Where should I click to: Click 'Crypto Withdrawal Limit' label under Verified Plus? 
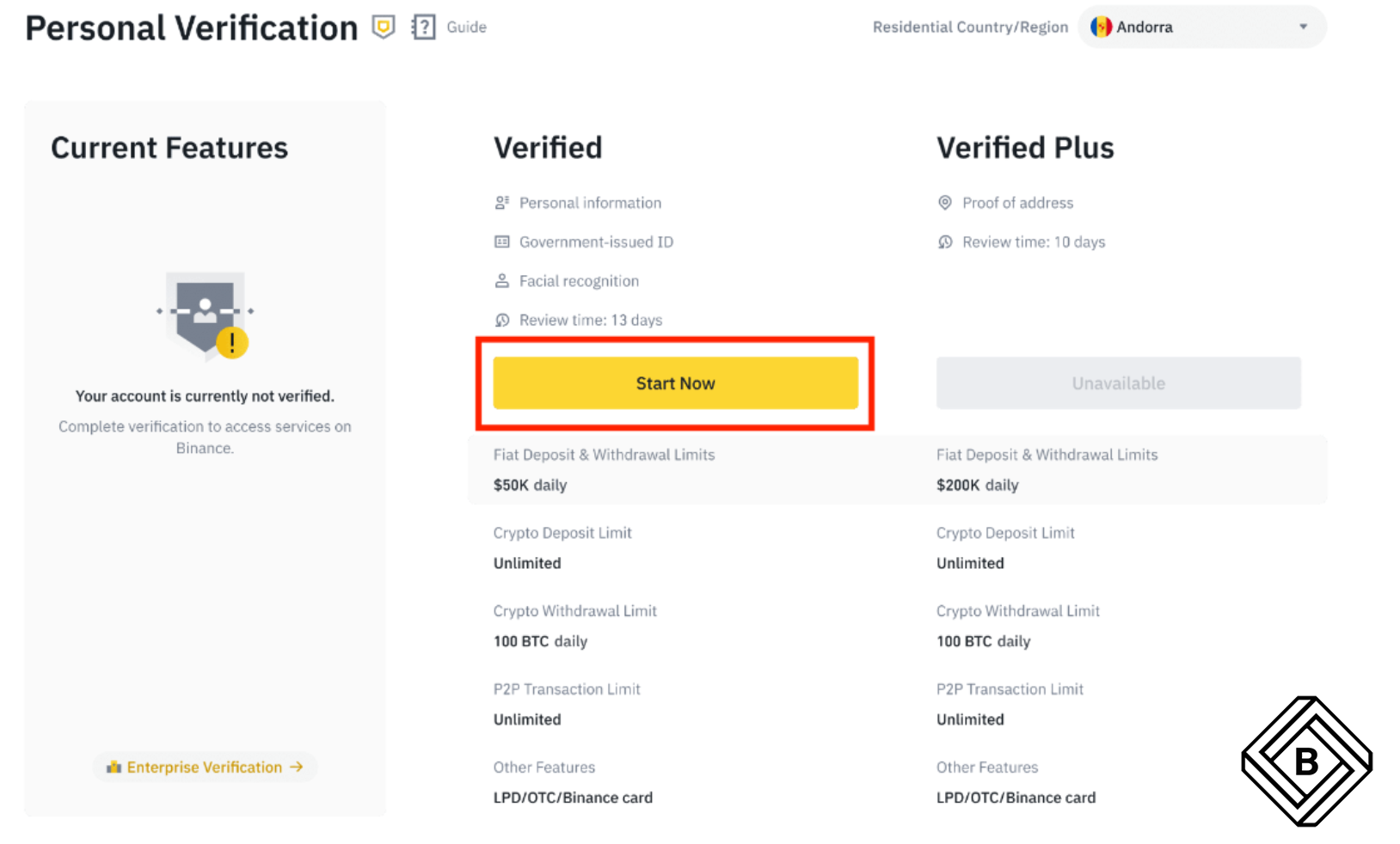pyautogui.click(x=1018, y=611)
